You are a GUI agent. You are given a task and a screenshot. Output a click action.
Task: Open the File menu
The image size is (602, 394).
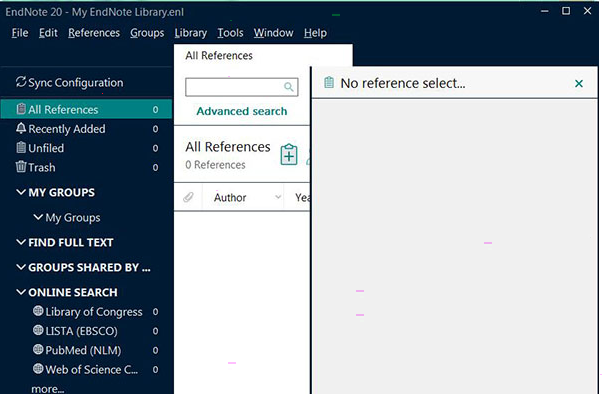pos(20,33)
